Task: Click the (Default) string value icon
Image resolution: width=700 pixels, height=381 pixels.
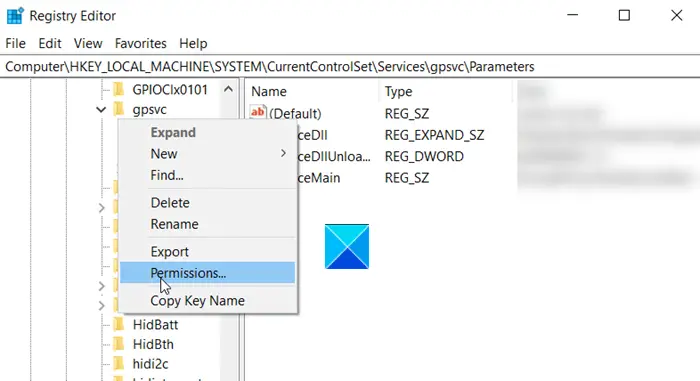Action: (x=258, y=113)
